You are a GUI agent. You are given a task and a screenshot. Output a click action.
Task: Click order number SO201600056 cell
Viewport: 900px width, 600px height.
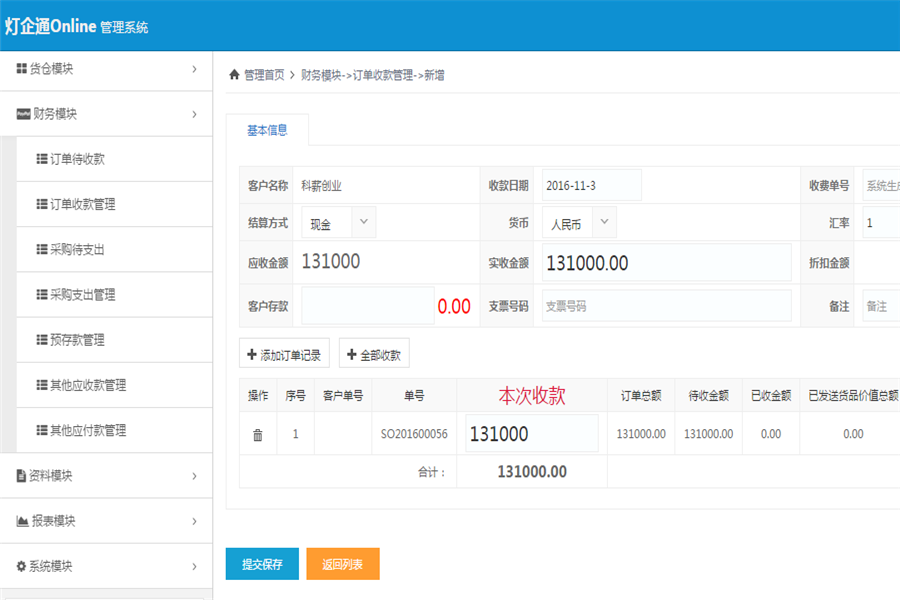(x=414, y=434)
